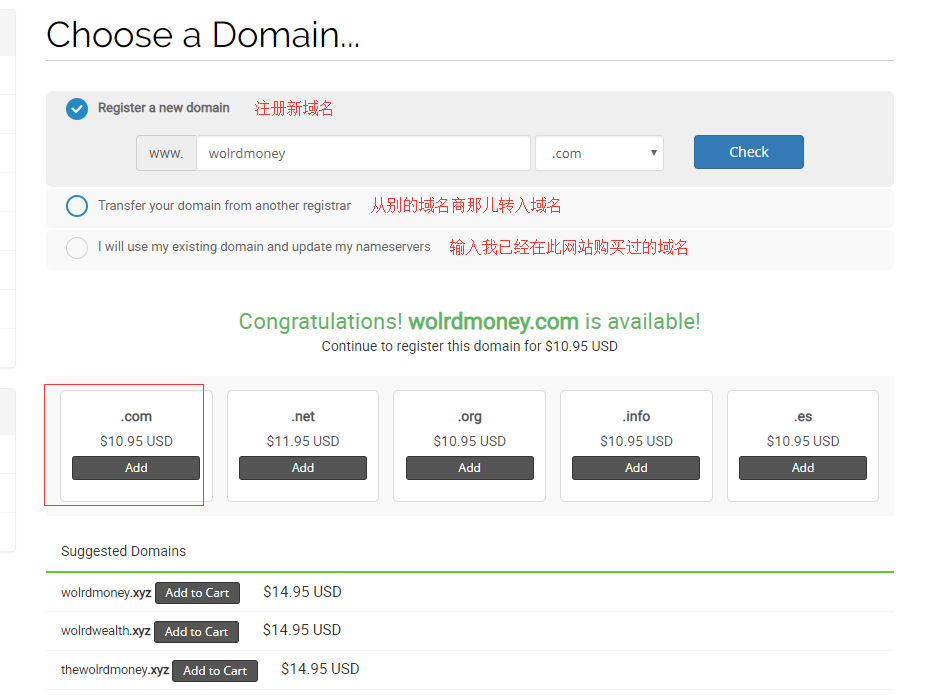Click the green wolrdmoney.com available text
This screenshot has height=695, width=937.
493,322
